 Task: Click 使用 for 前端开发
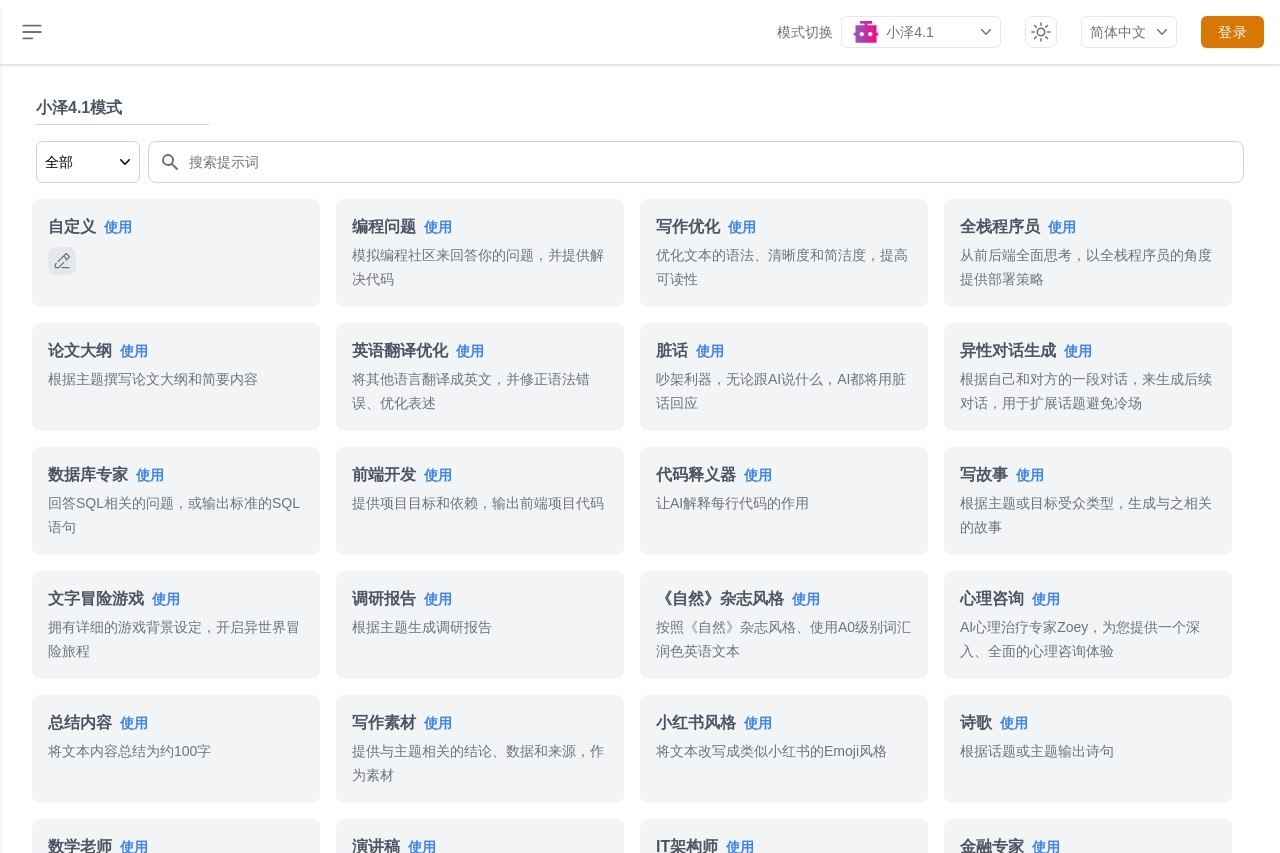pos(438,475)
